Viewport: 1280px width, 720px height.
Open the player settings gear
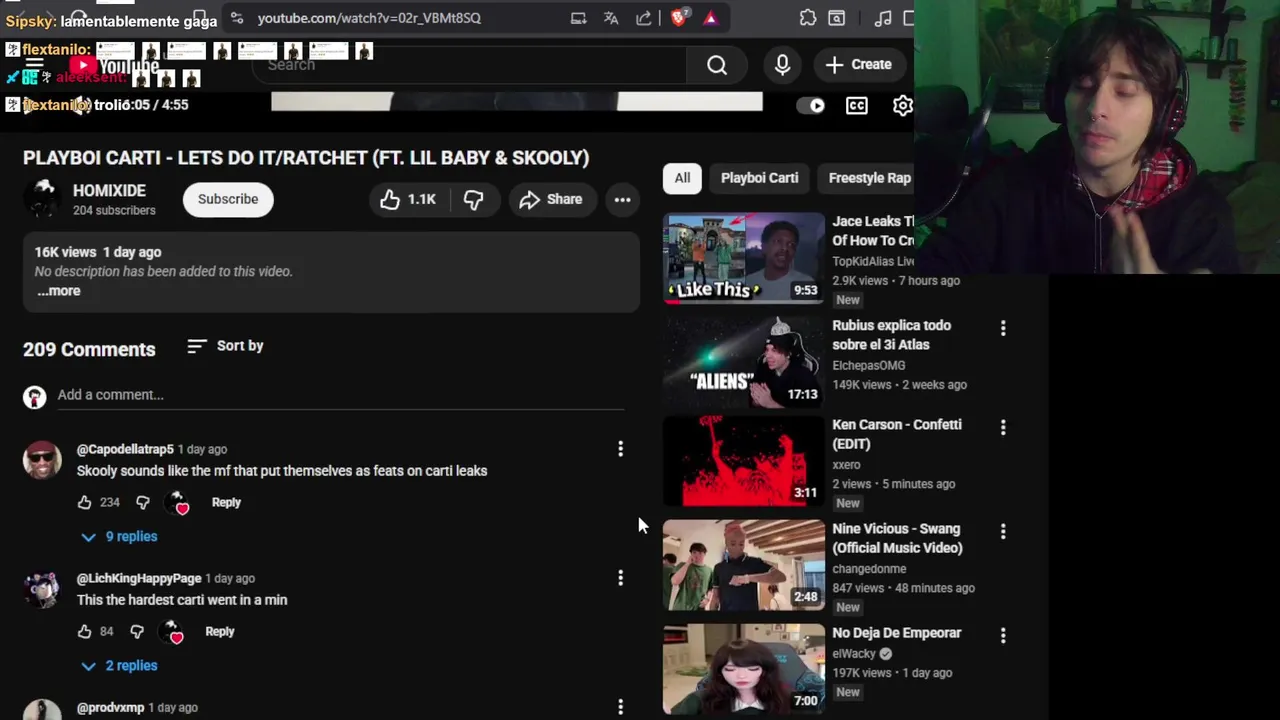[902, 105]
